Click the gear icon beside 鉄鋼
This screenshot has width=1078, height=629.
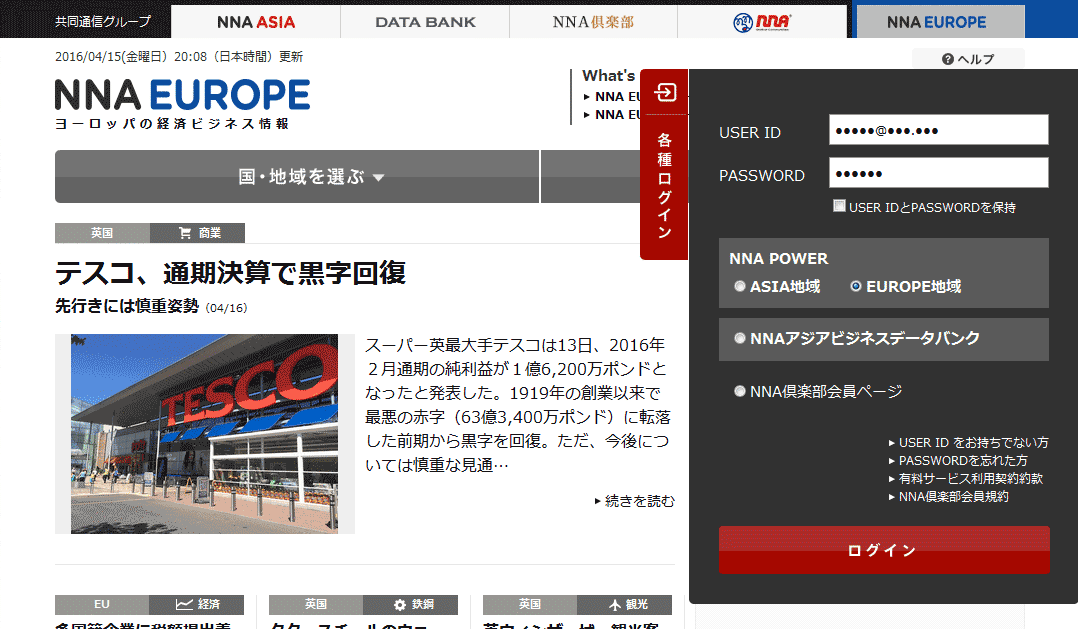(x=399, y=604)
